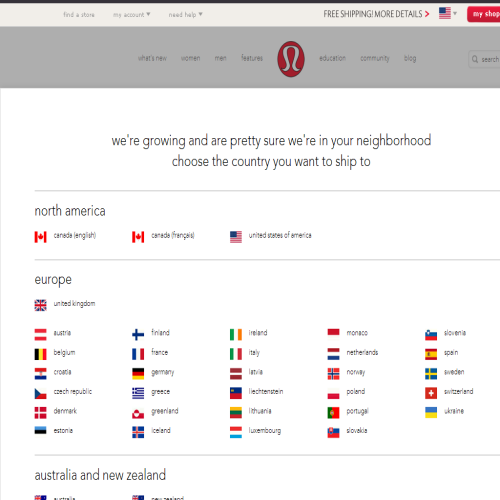This screenshot has height=500, width=500.
Task: Click the Liechtenstein flag icon
Action: (236, 393)
